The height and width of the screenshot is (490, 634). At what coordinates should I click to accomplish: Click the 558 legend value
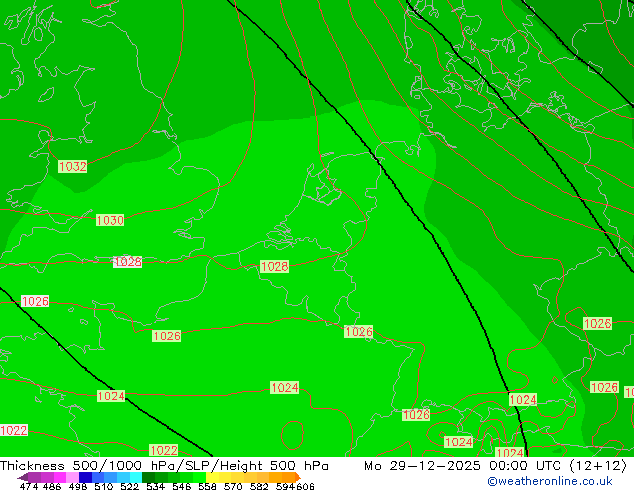207,486
